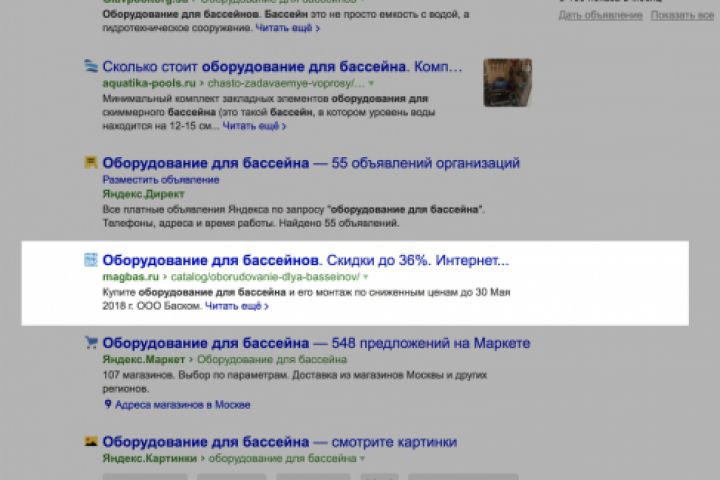720x480 pixels.
Task: Open the 55 объявлений организаций result title
Action: pyautogui.click(x=311, y=163)
